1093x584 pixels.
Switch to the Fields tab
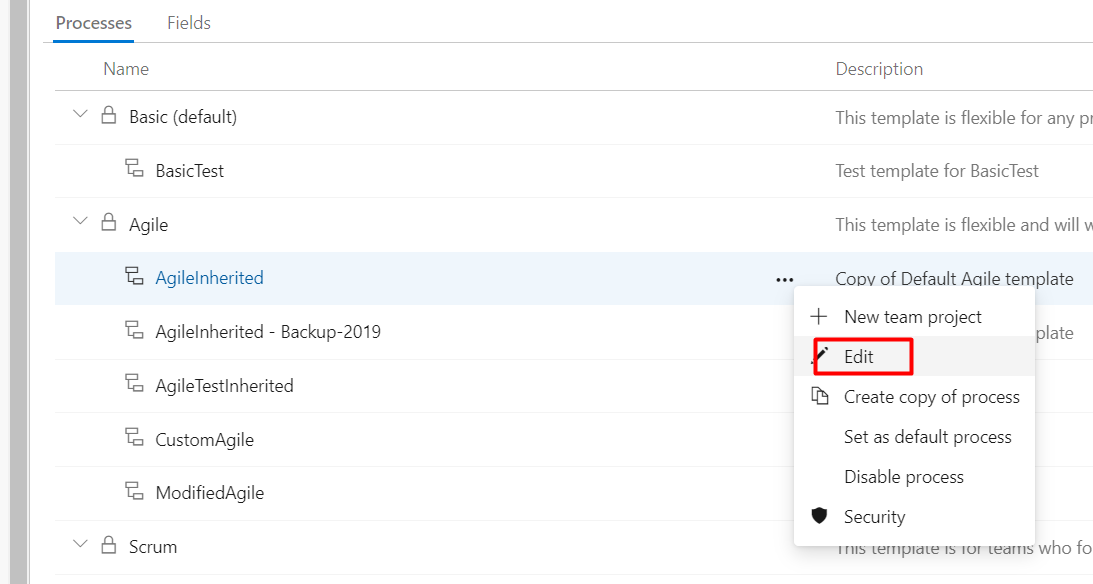[189, 23]
